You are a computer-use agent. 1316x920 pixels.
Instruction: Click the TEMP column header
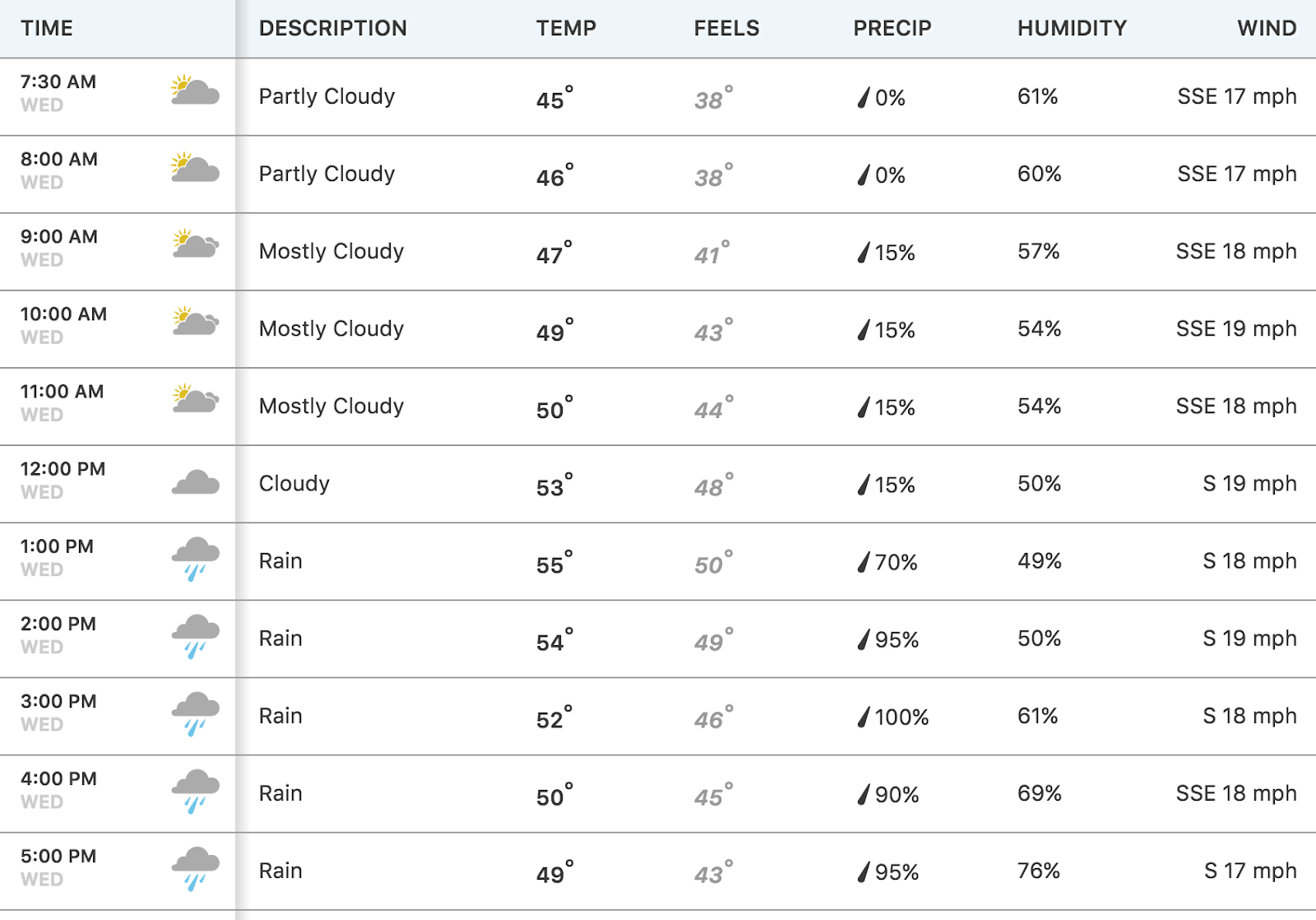[x=566, y=28]
